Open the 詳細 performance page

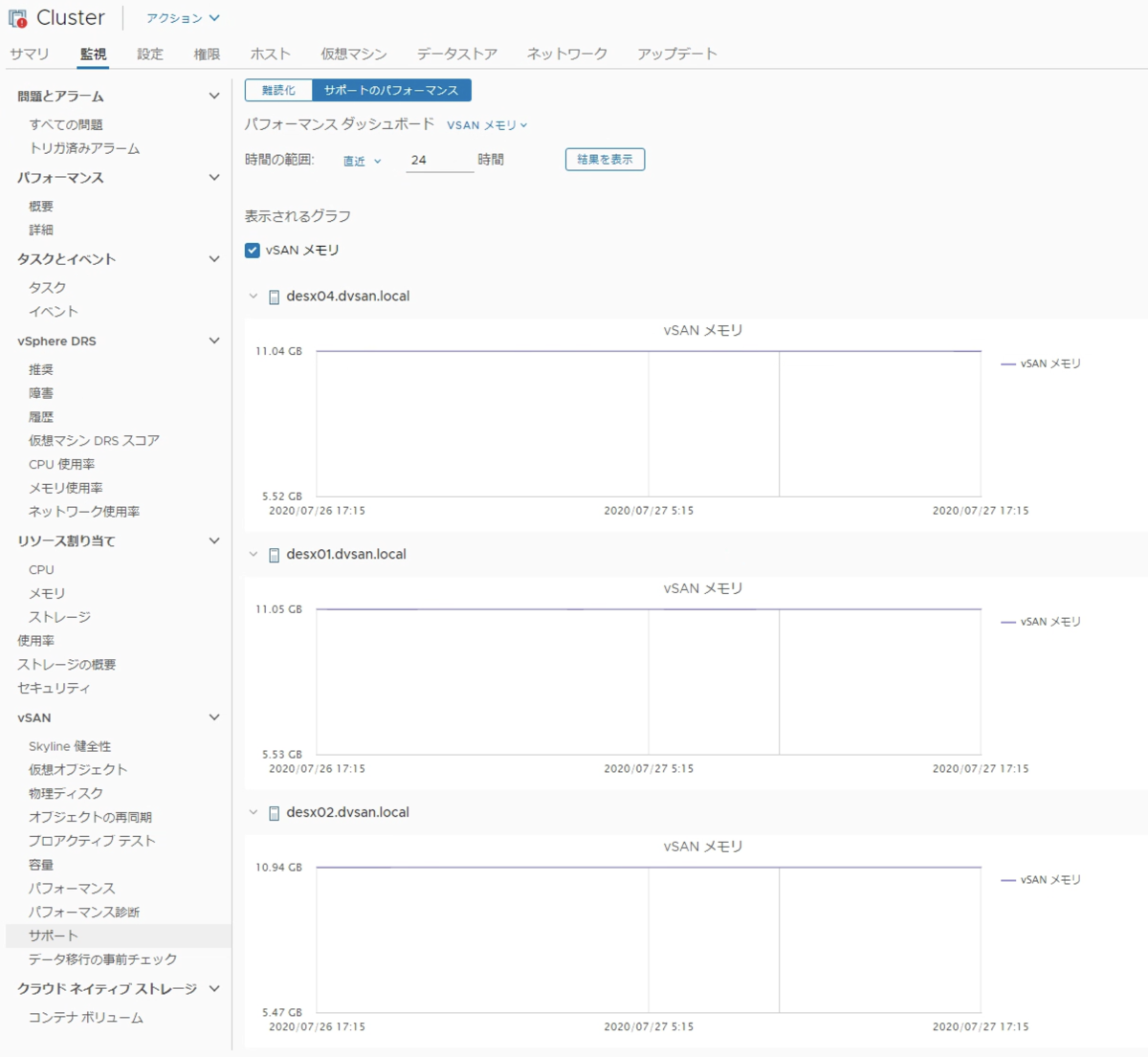[41, 230]
